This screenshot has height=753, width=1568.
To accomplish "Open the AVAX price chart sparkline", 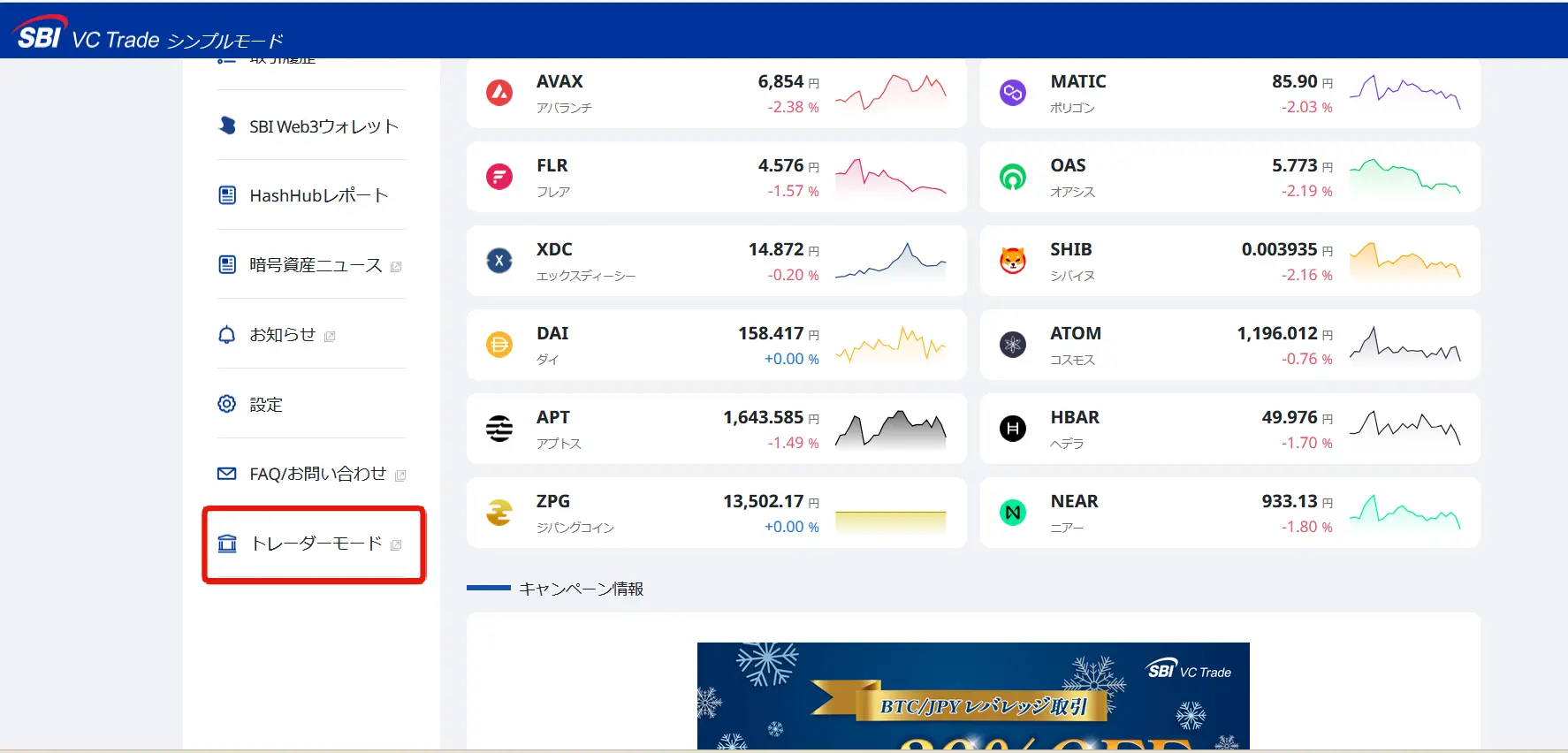I will [x=890, y=93].
